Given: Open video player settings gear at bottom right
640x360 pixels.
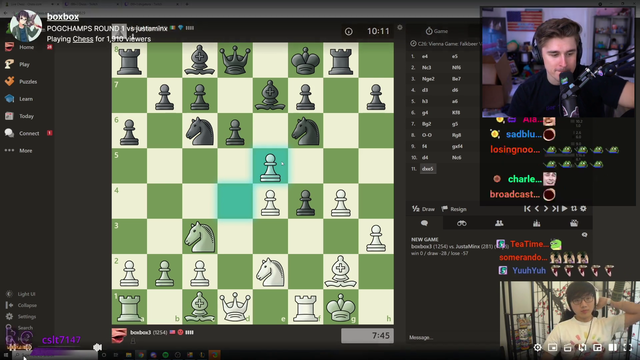Looking at the screenshot, I should (x=538, y=347).
